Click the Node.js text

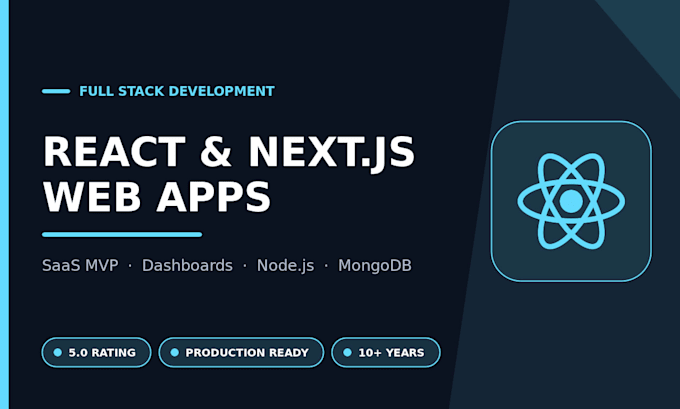285,265
